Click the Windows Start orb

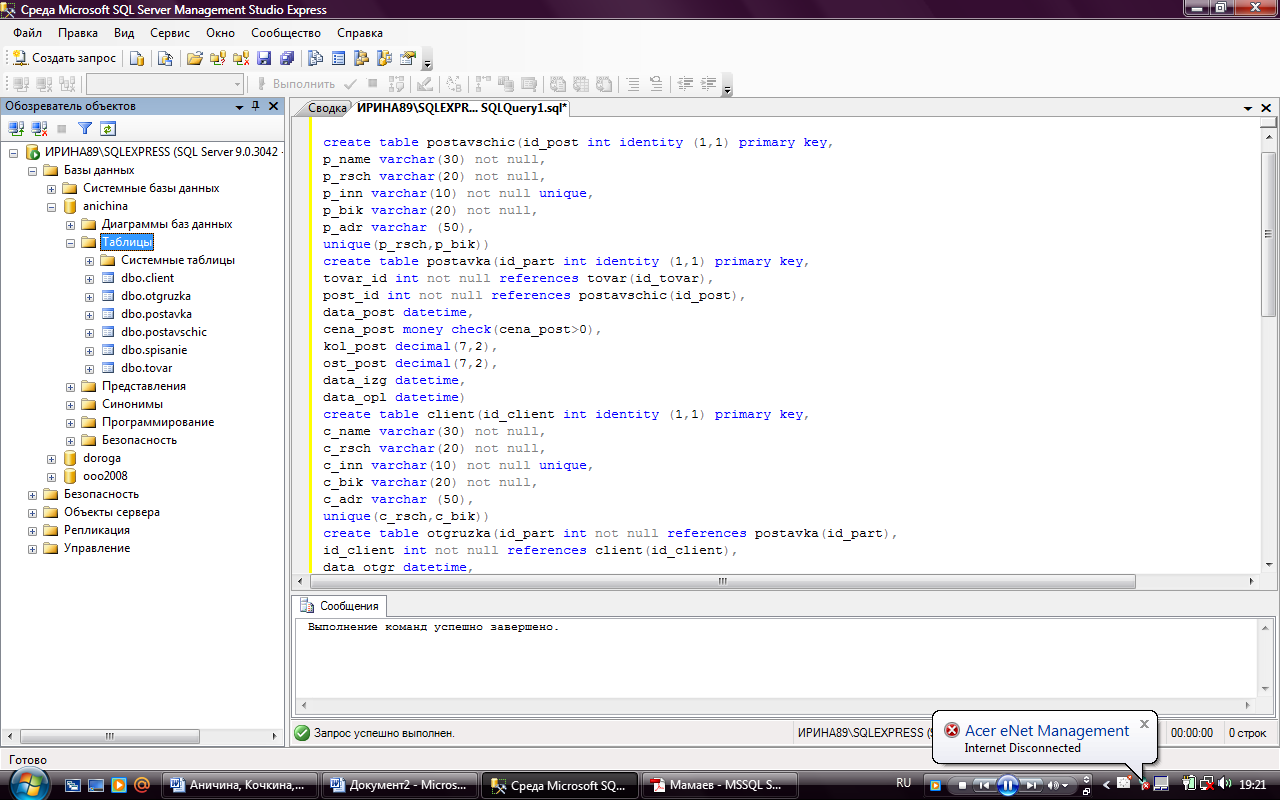coord(29,784)
